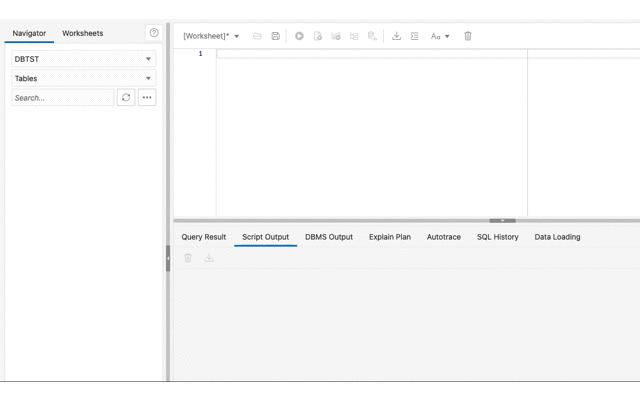Click the Run Script icon

(318, 36)
